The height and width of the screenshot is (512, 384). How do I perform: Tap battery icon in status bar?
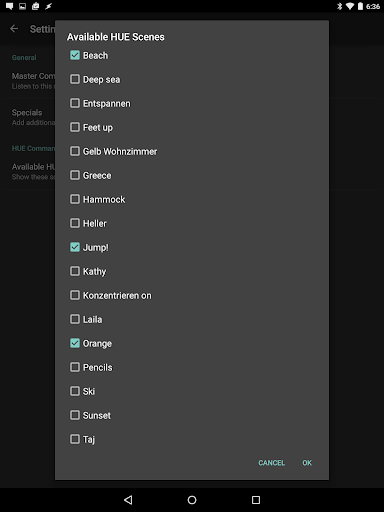pyautogui.click(x=360, y=6)
